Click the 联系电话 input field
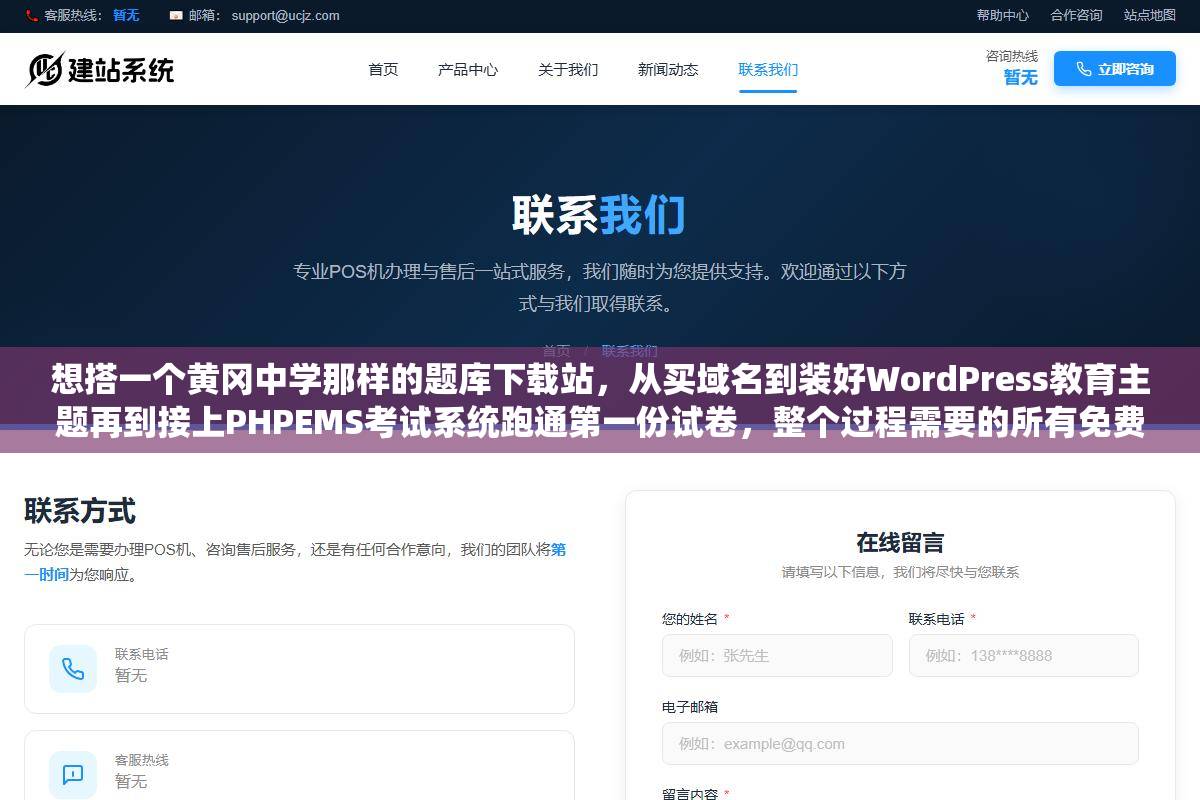The height and width of the screenshot is (800, 1200). (x=1024, y=656)
